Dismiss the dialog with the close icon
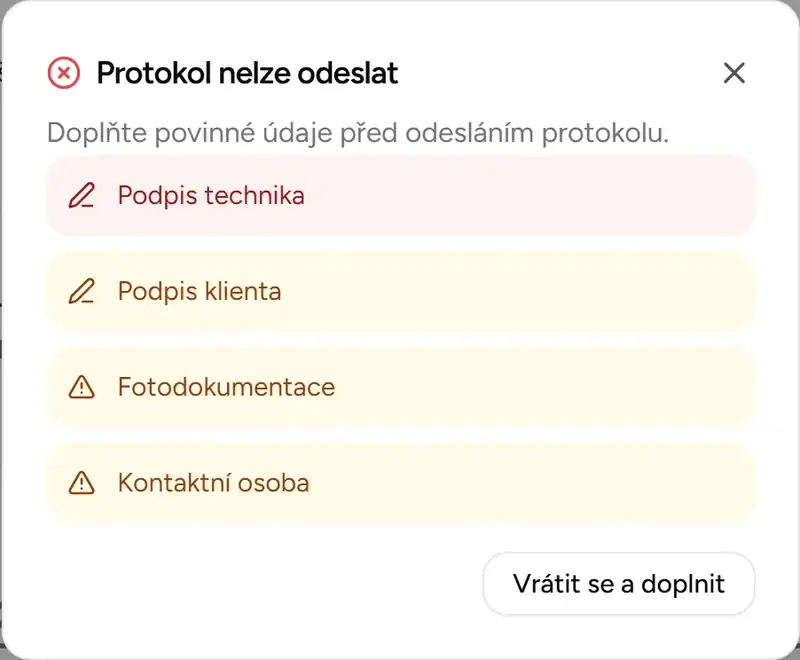This screenshot has height=660, width=800. 735,73
